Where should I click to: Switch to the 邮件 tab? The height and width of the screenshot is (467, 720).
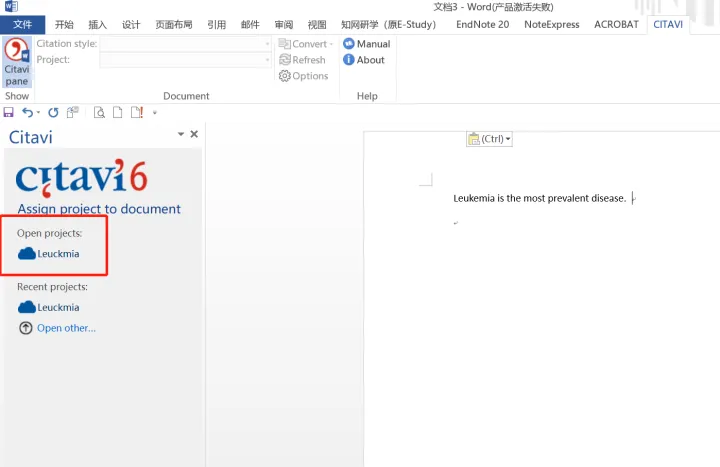tap(250, 25)
